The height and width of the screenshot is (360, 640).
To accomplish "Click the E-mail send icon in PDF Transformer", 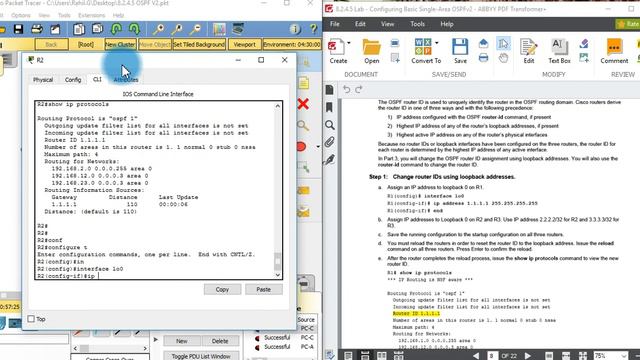I will [x=483, y=43].
